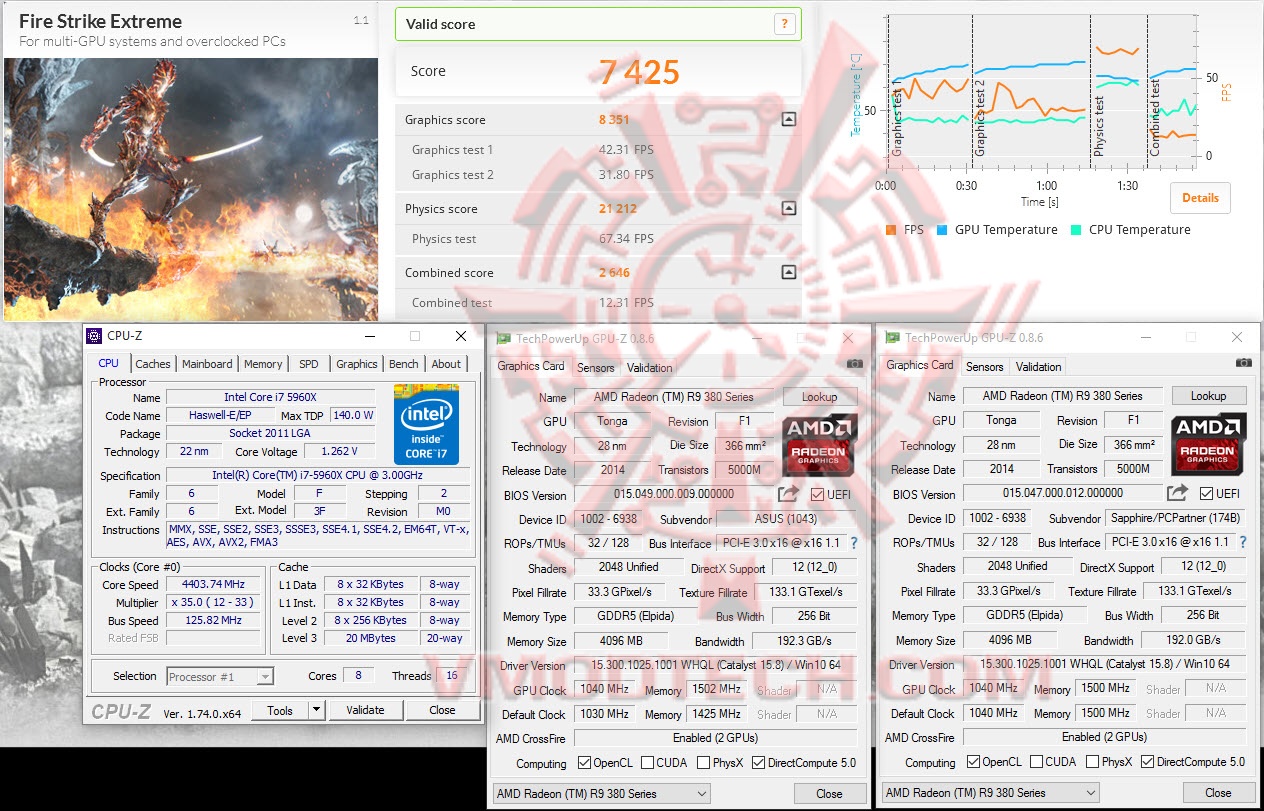Viewport: 1264px width, 811px height.
Task: Select the CPU tab in CPU-Z
Action: 109,363
